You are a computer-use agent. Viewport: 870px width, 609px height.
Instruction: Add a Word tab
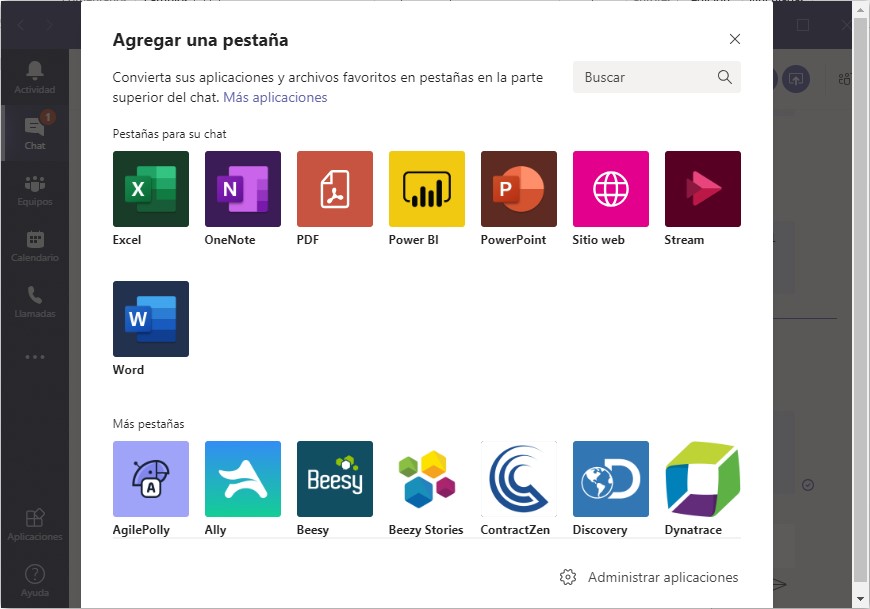150,318
